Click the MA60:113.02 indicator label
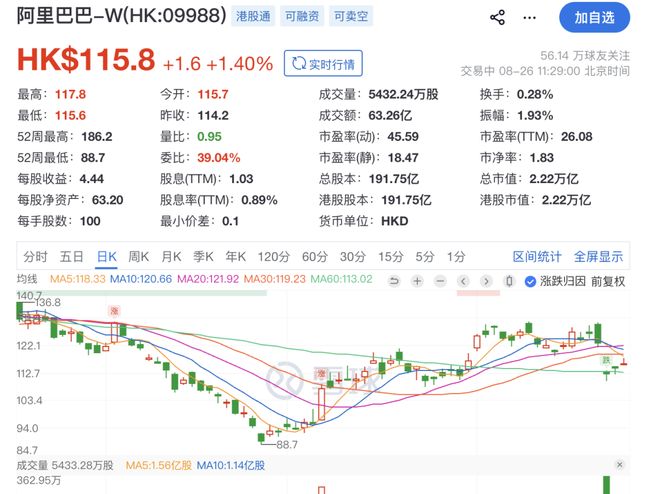 pyautogui.click(x=341, y=279)
